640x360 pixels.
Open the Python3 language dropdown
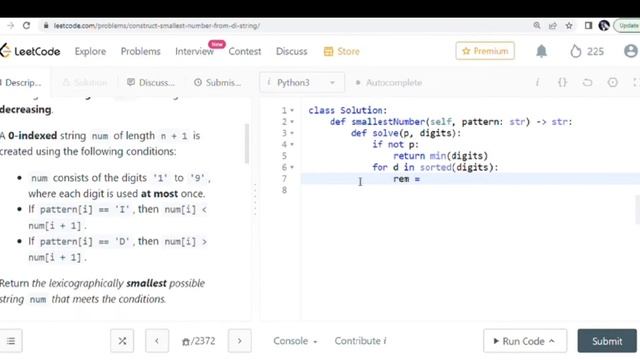click(302, 82)
